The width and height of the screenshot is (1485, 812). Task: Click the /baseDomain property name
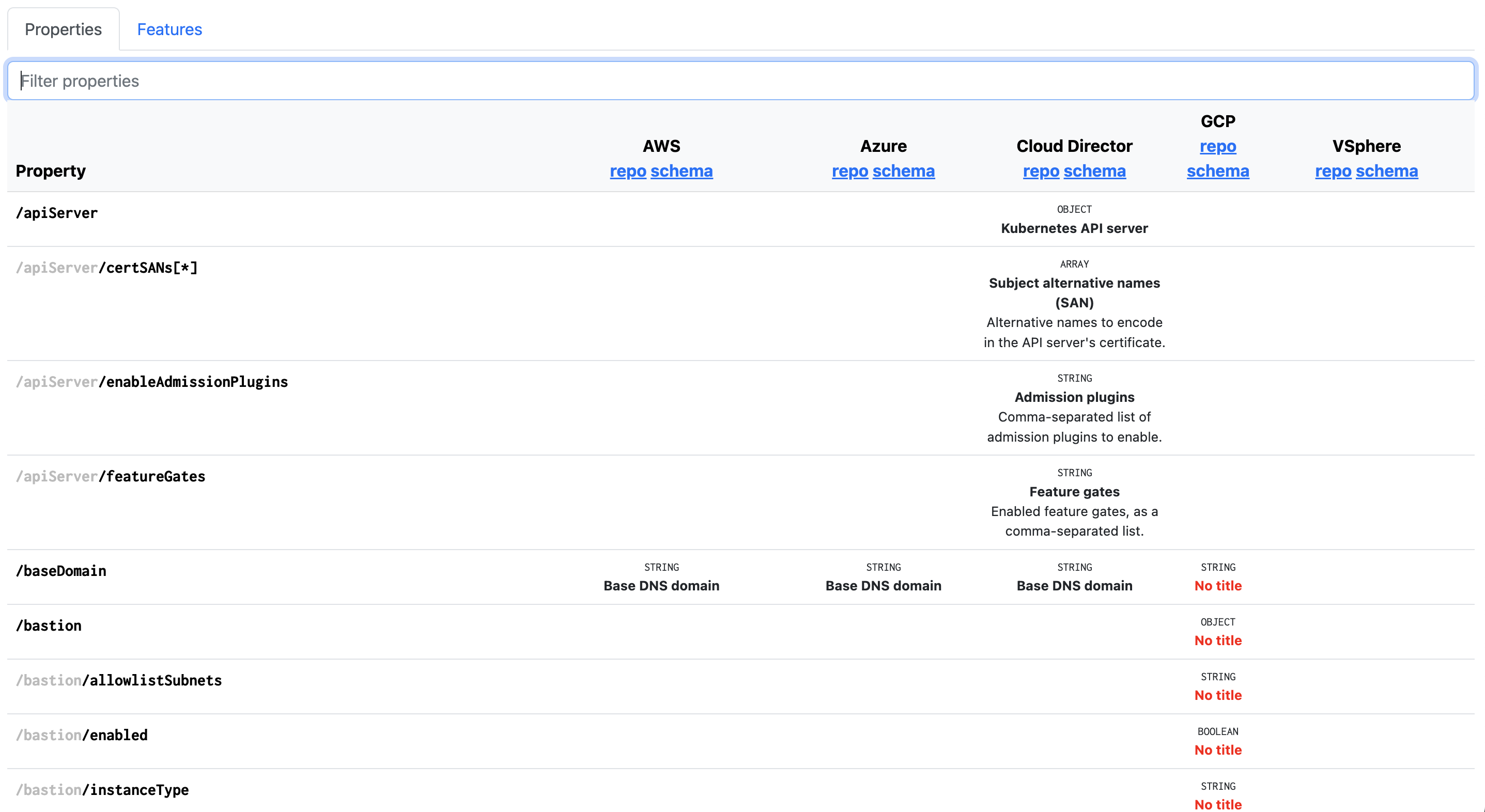61,571
